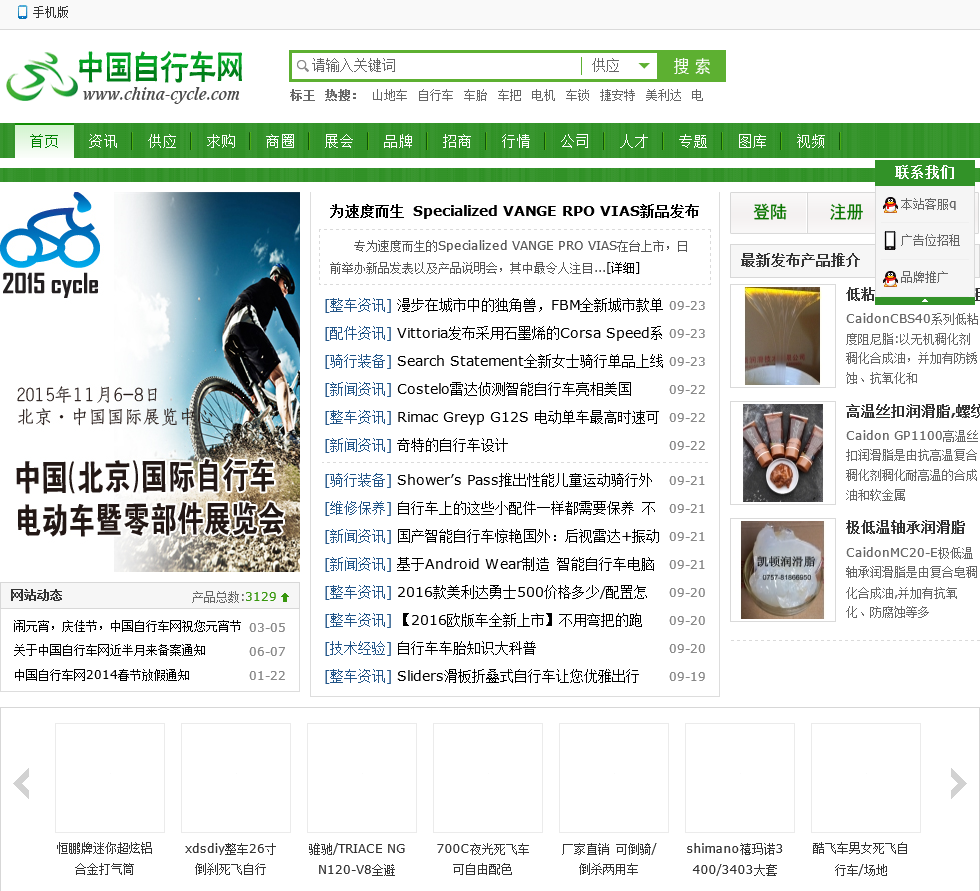This screenshot has height=891, width=980.
Task: Click the 2015 cycle exhibition banner
Action: (x=150, y=382)
